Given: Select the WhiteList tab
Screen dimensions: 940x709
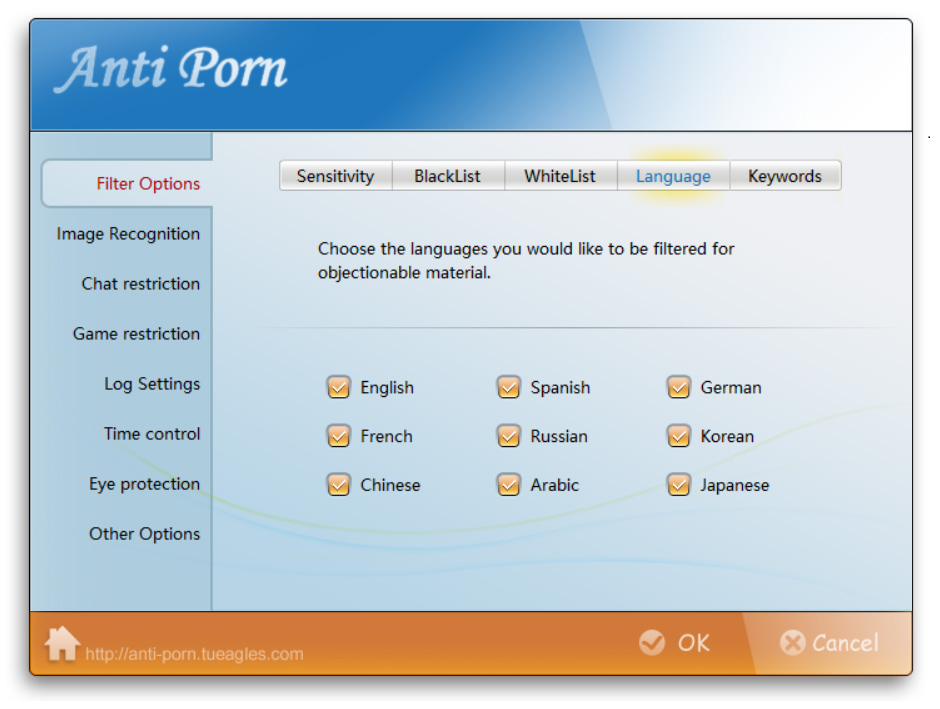Looking at the screenshot, I should pyautogui.click(x=560, y=176).
